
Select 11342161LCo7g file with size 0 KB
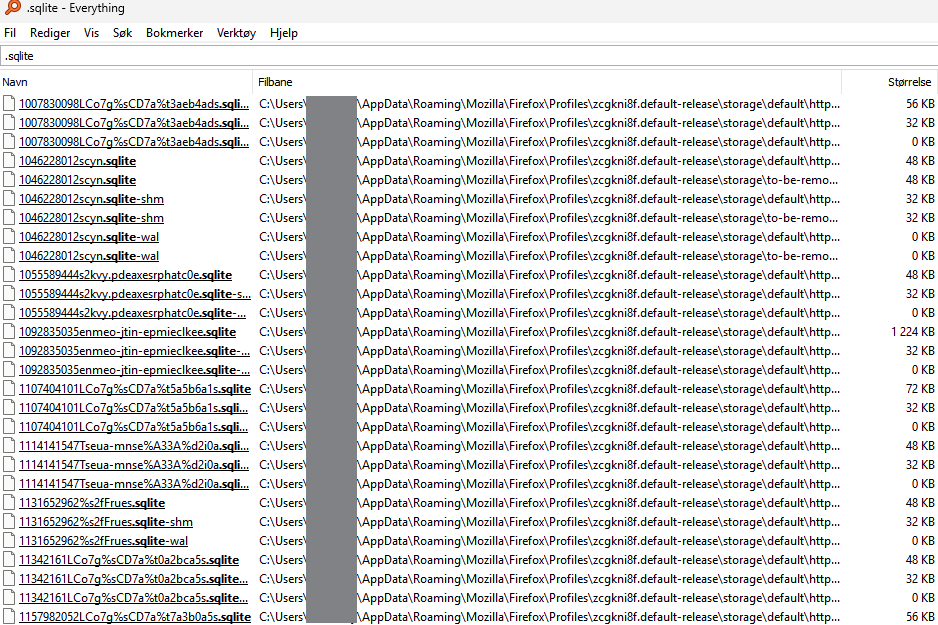tap(133, 598)
